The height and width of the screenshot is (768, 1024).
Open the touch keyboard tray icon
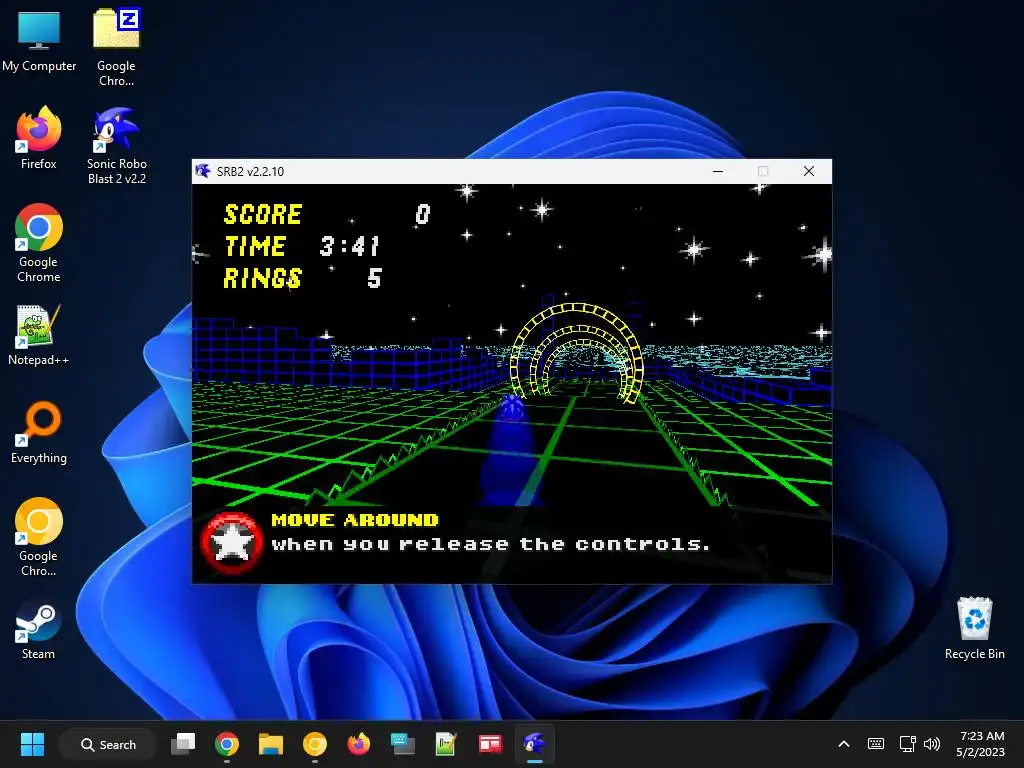click(x=876, y=744)
